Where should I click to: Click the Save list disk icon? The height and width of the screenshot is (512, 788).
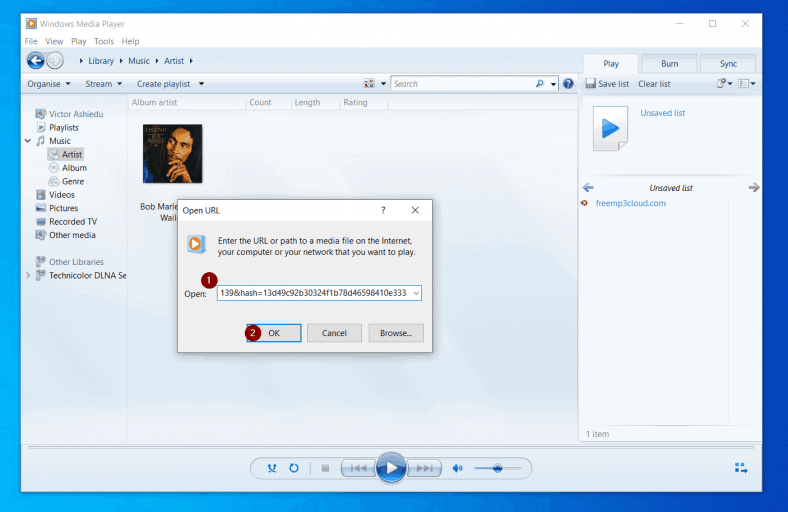point(590,83)
